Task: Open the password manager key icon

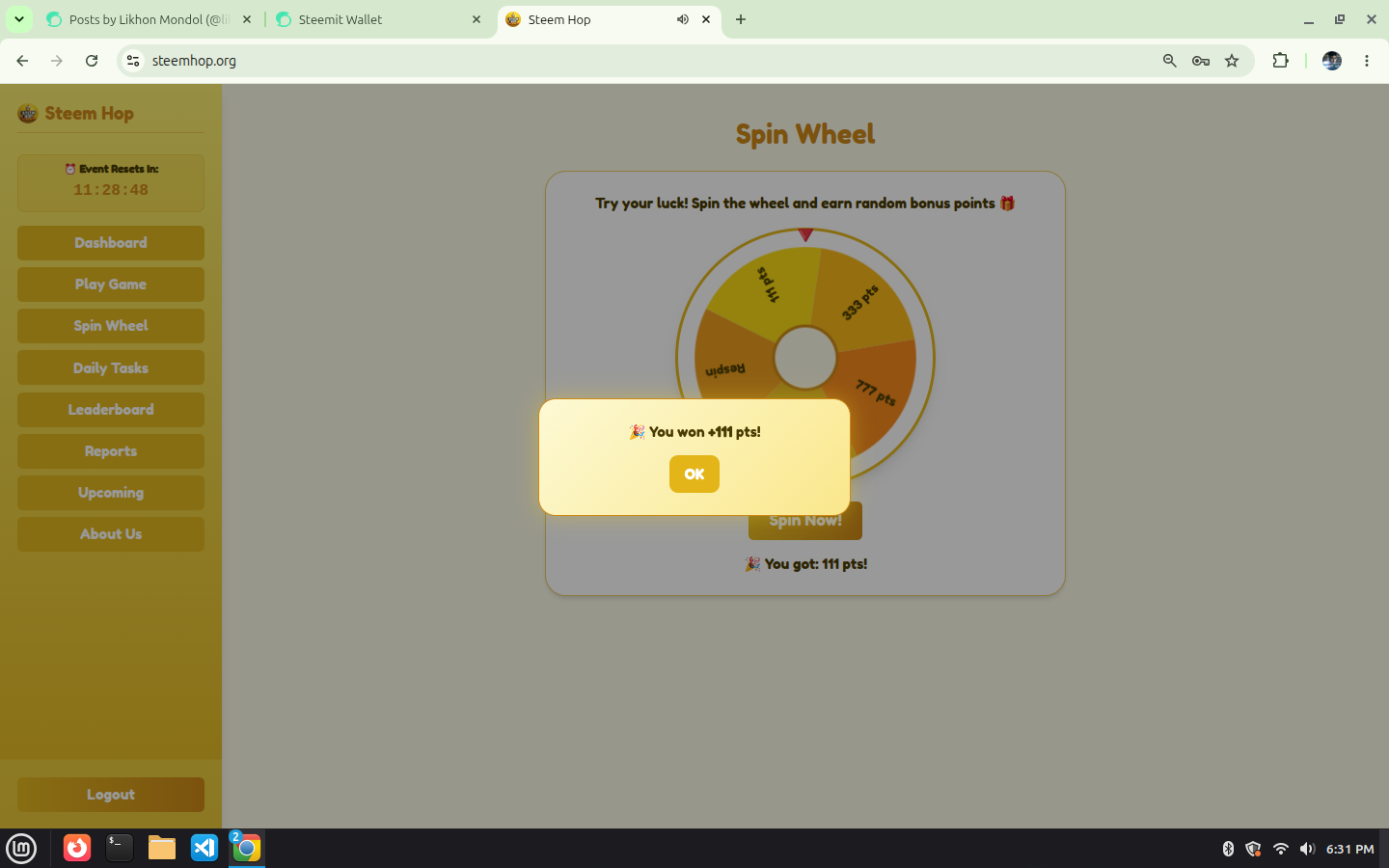Action: pos(1201,61)
